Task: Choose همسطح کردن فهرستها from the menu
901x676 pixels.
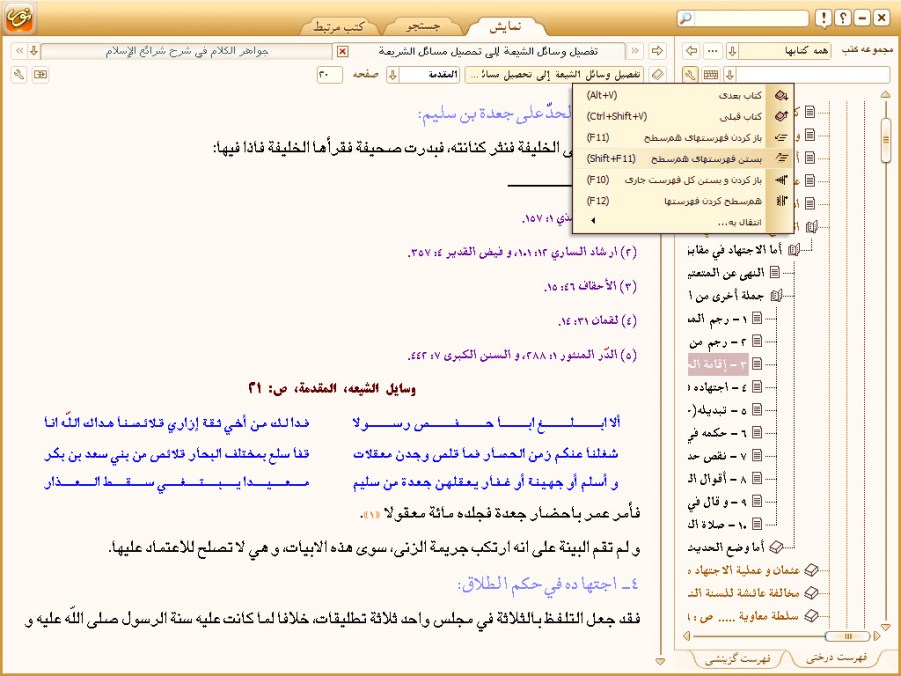Action: (x=684, y=201)
